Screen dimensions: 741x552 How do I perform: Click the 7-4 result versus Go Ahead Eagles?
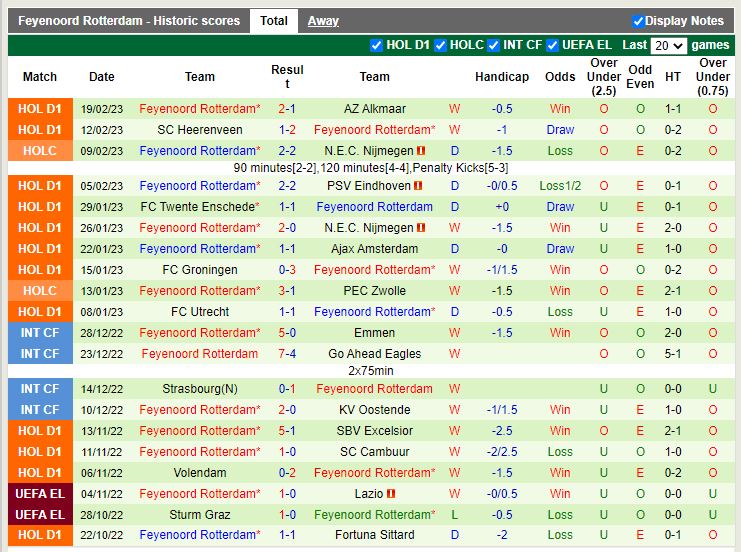287,354
